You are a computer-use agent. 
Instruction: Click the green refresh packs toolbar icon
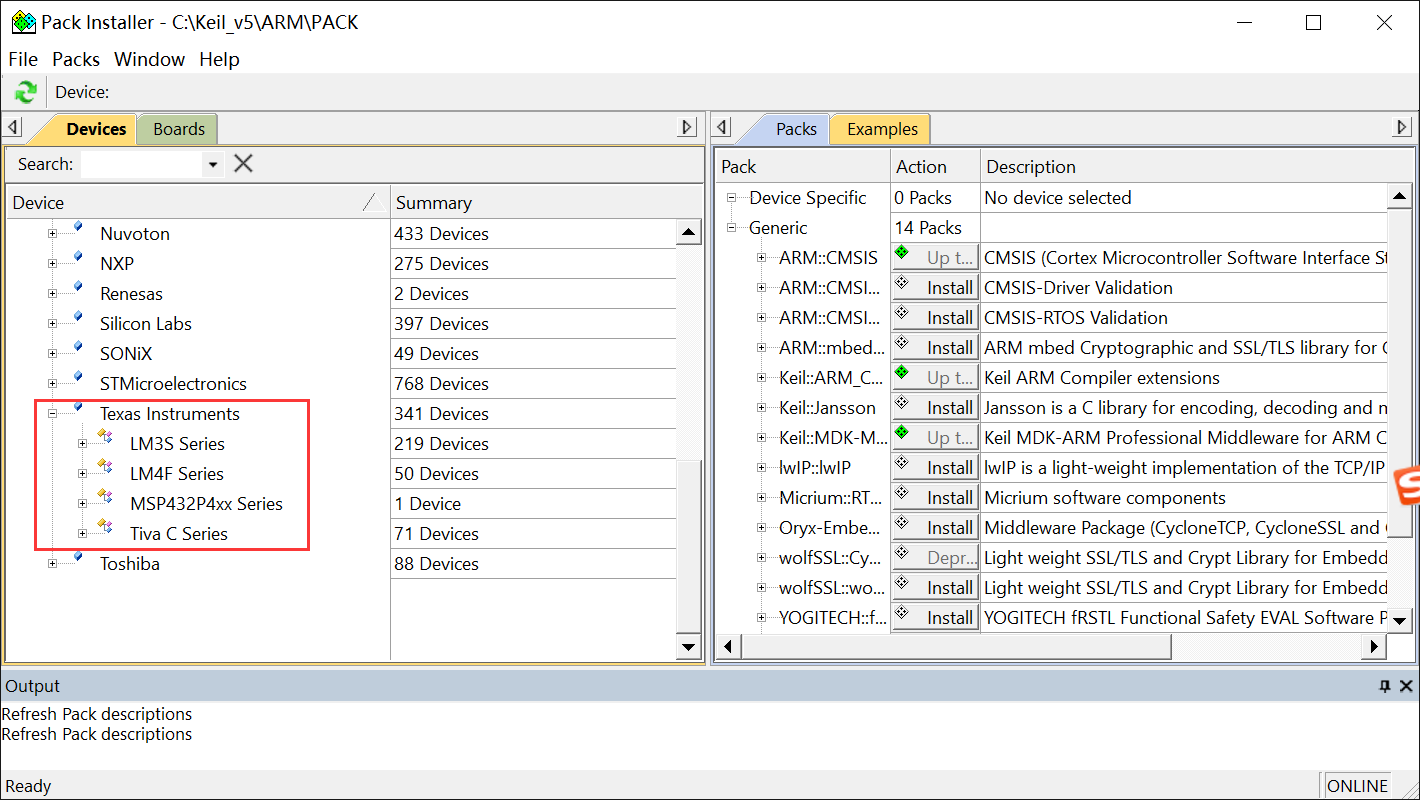coord(25,92)
